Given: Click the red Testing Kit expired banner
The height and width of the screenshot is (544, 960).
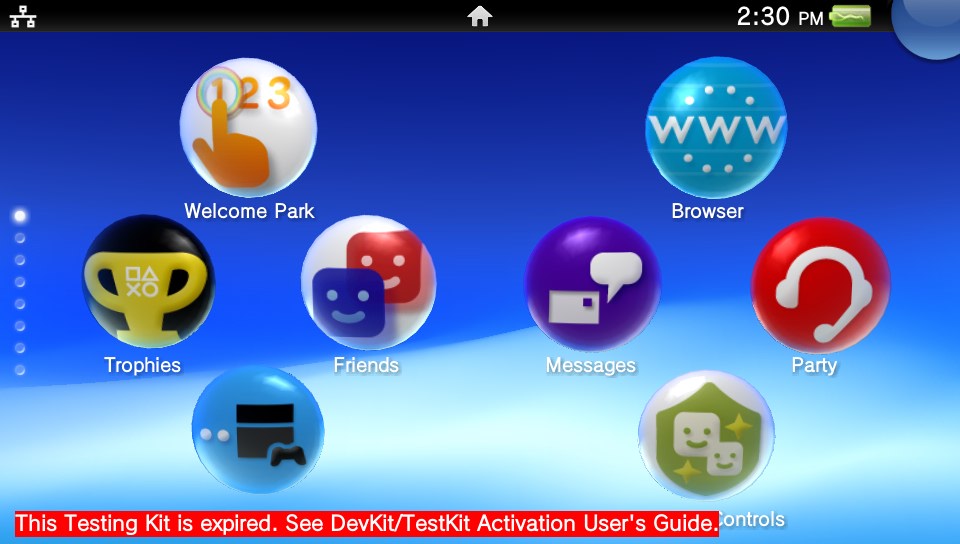Looking at the screenshot, I should point(367,524).
